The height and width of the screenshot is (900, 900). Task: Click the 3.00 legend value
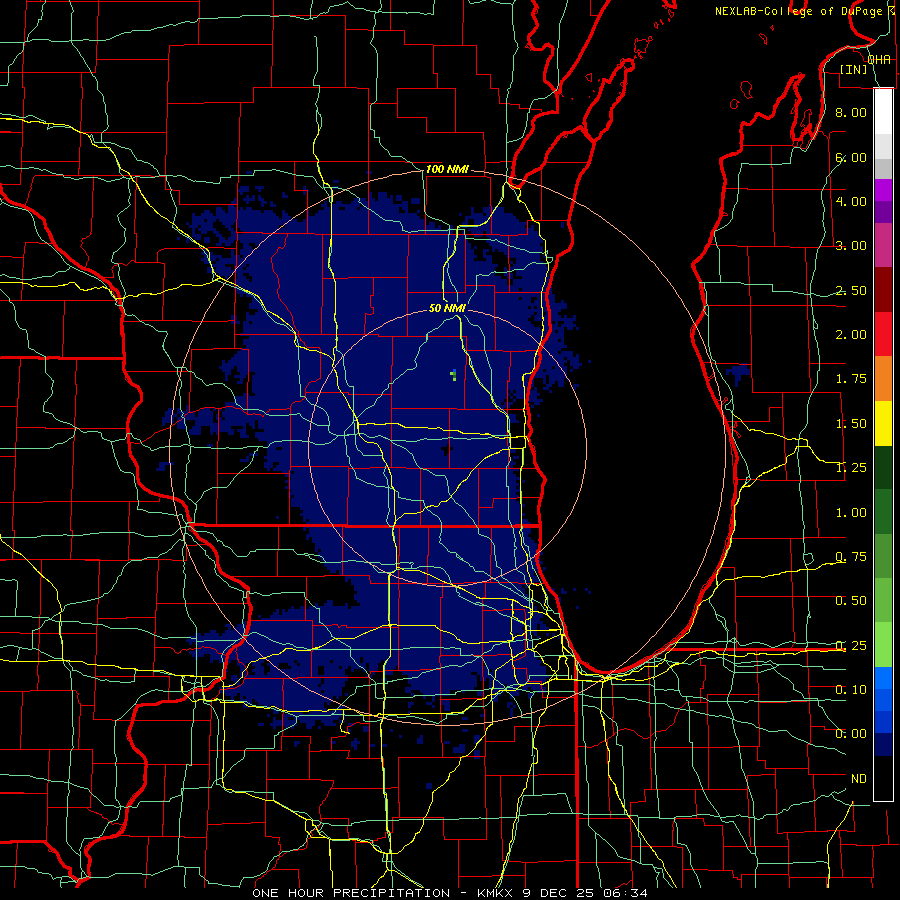(851, 246)
